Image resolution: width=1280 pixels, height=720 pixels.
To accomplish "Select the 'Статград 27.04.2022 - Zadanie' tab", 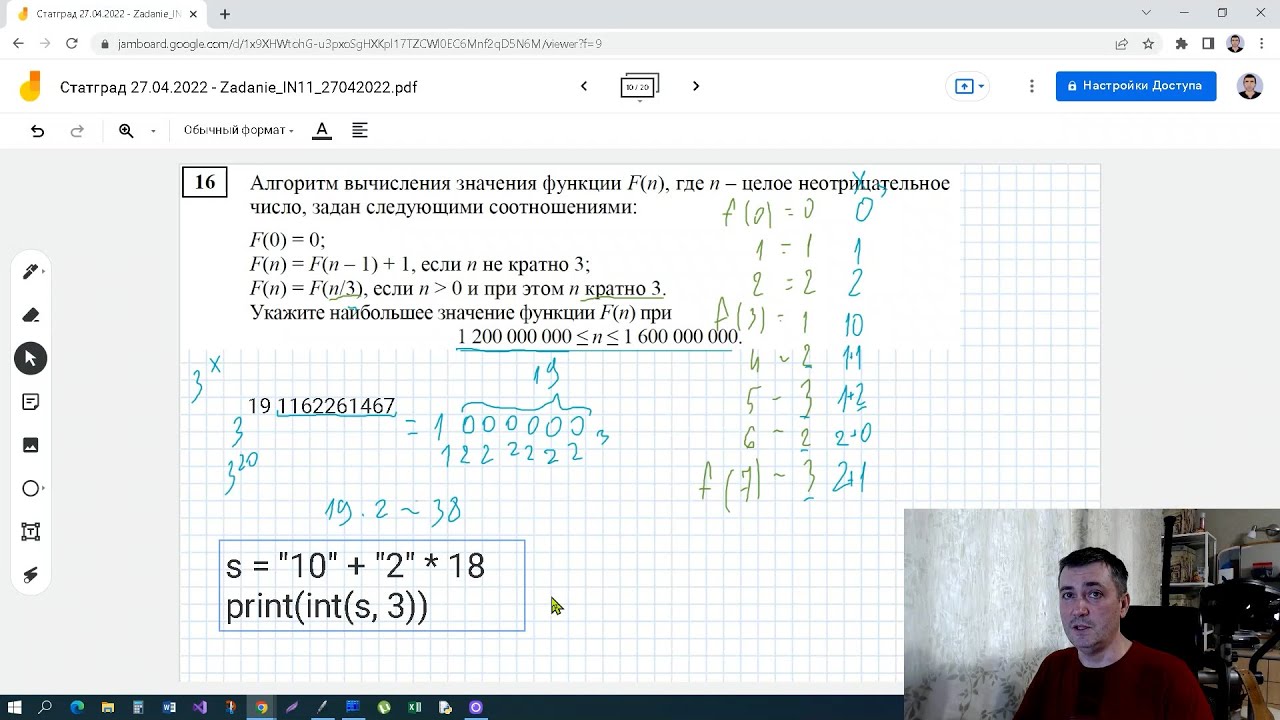I will pyautogui.click(x=108, y=14).
